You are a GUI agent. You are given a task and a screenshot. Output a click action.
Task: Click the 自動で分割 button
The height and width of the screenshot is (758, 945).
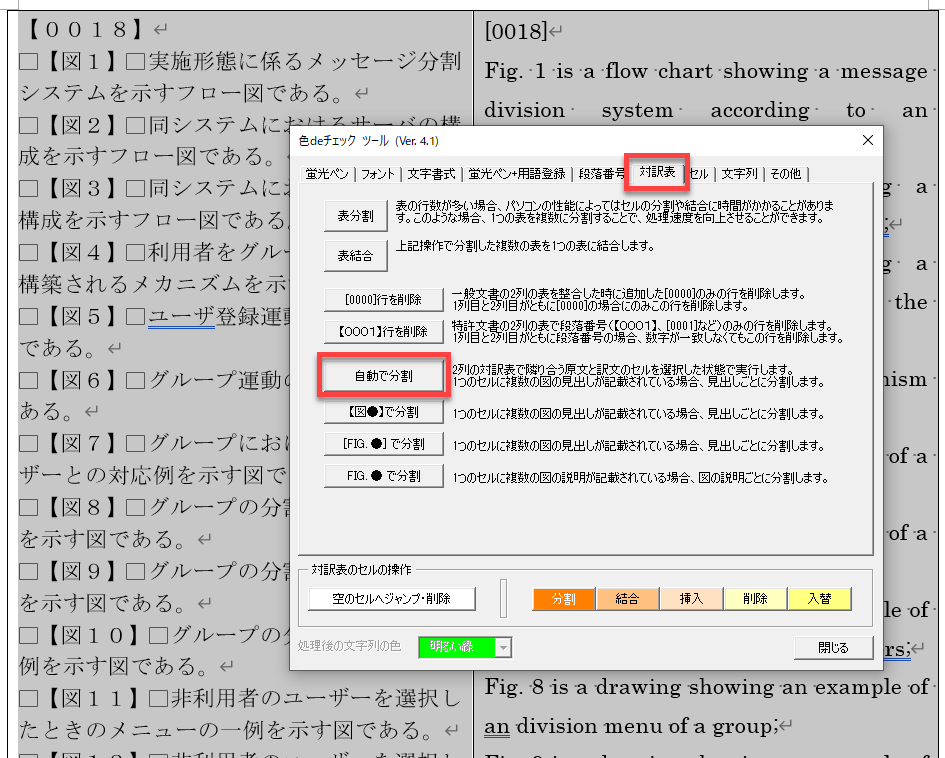383,376
